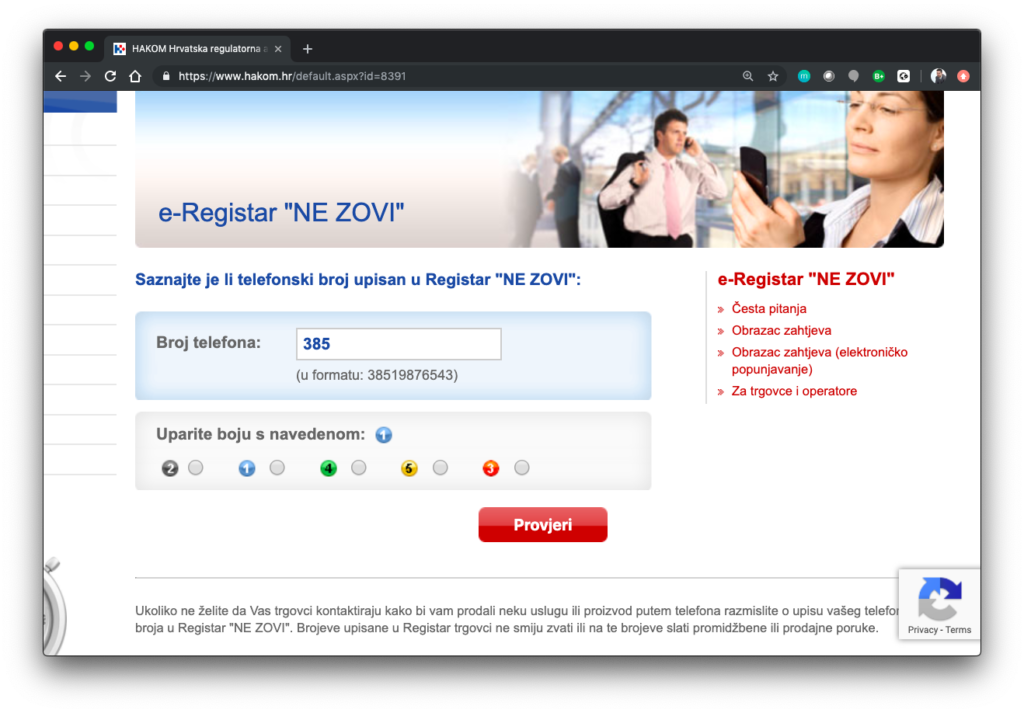This screenshot has width=1024, height=713.
Task: Focus the Broj telefona input field
Action: pyautogui.click(x=398, y=344)
